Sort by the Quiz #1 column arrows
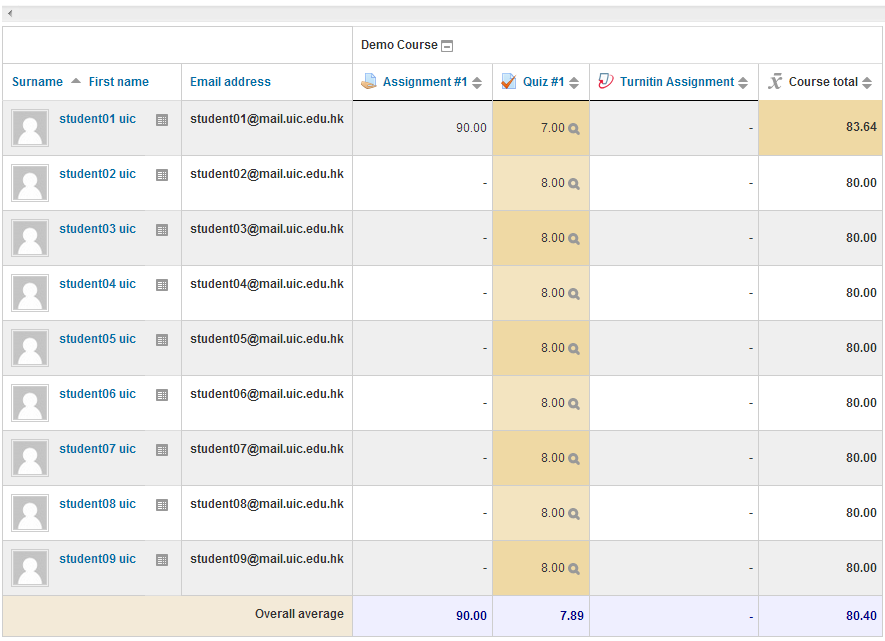This screenshot has width=885, height=641. tap(574, 83)
